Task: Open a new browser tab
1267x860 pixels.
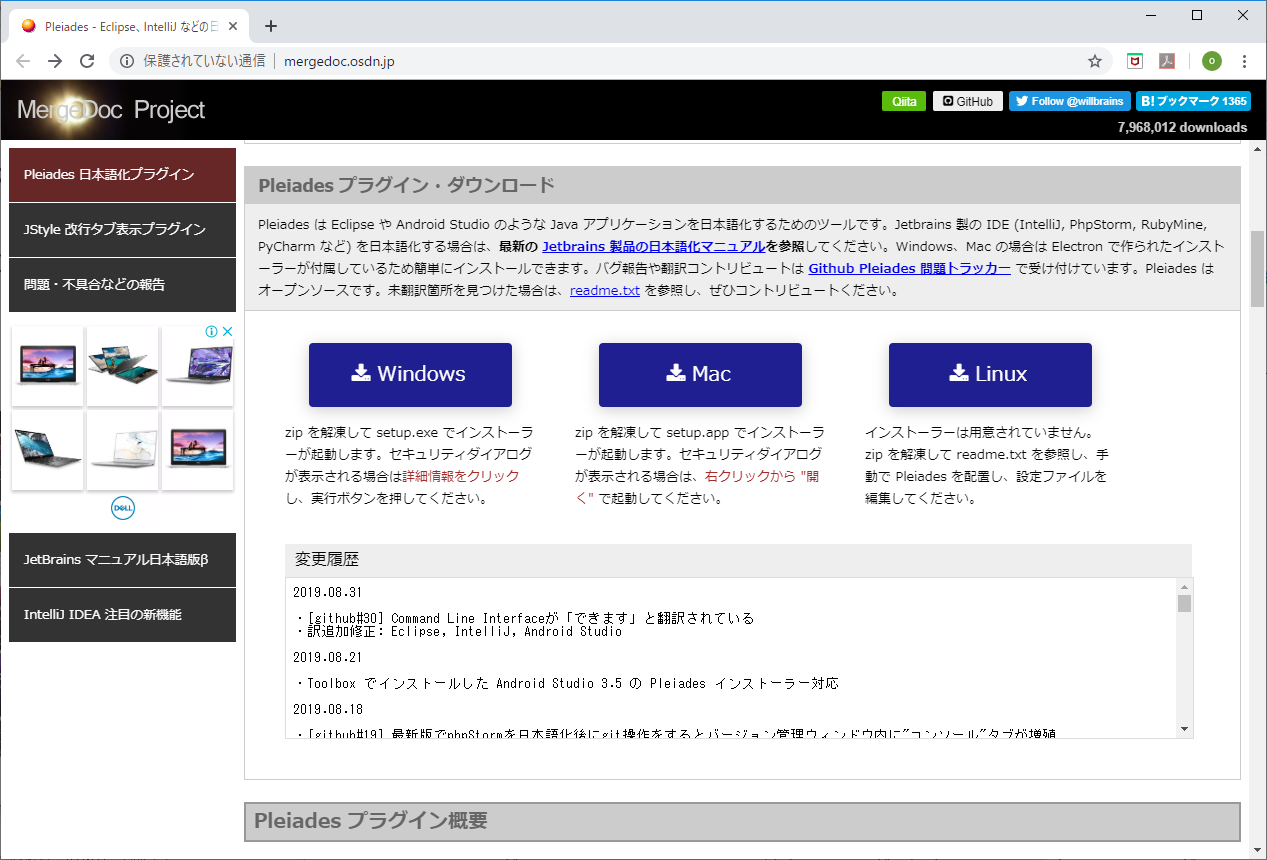Action: [x=271, y=26]
